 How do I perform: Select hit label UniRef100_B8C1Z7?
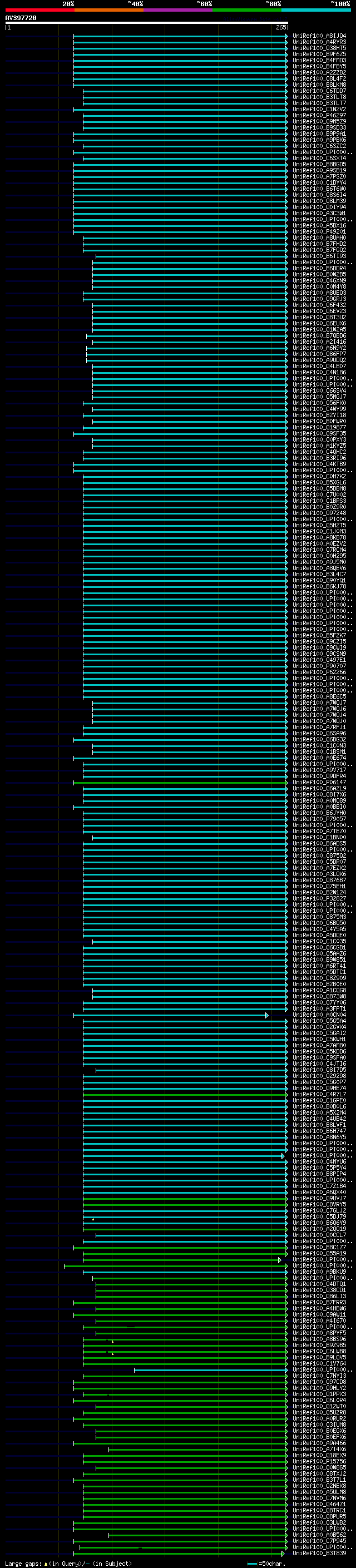pos(319,1247)
